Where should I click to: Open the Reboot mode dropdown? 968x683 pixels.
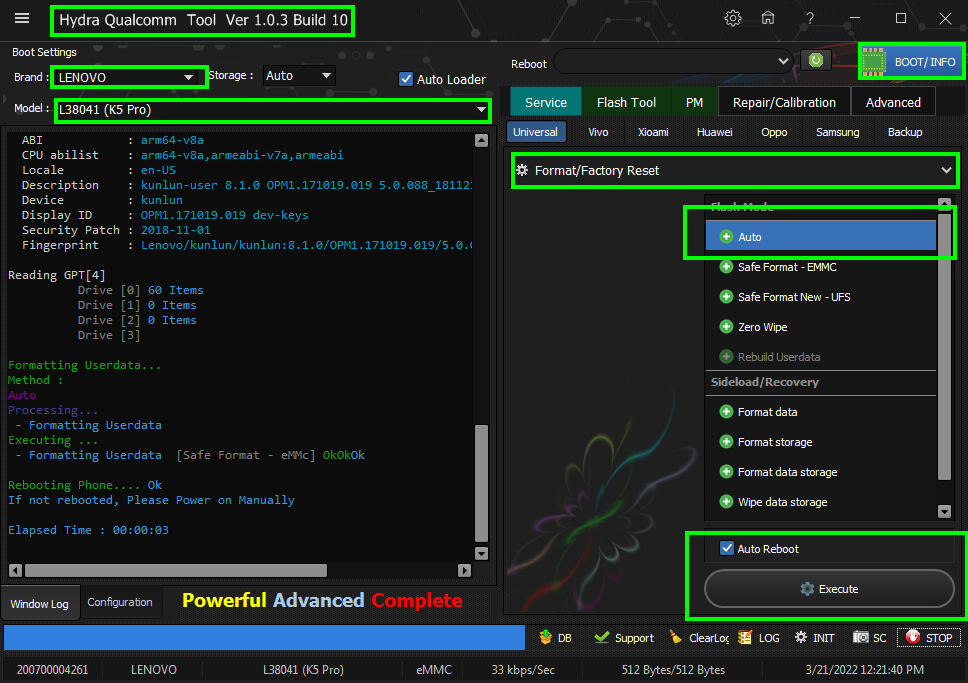(x=673, y=61)
